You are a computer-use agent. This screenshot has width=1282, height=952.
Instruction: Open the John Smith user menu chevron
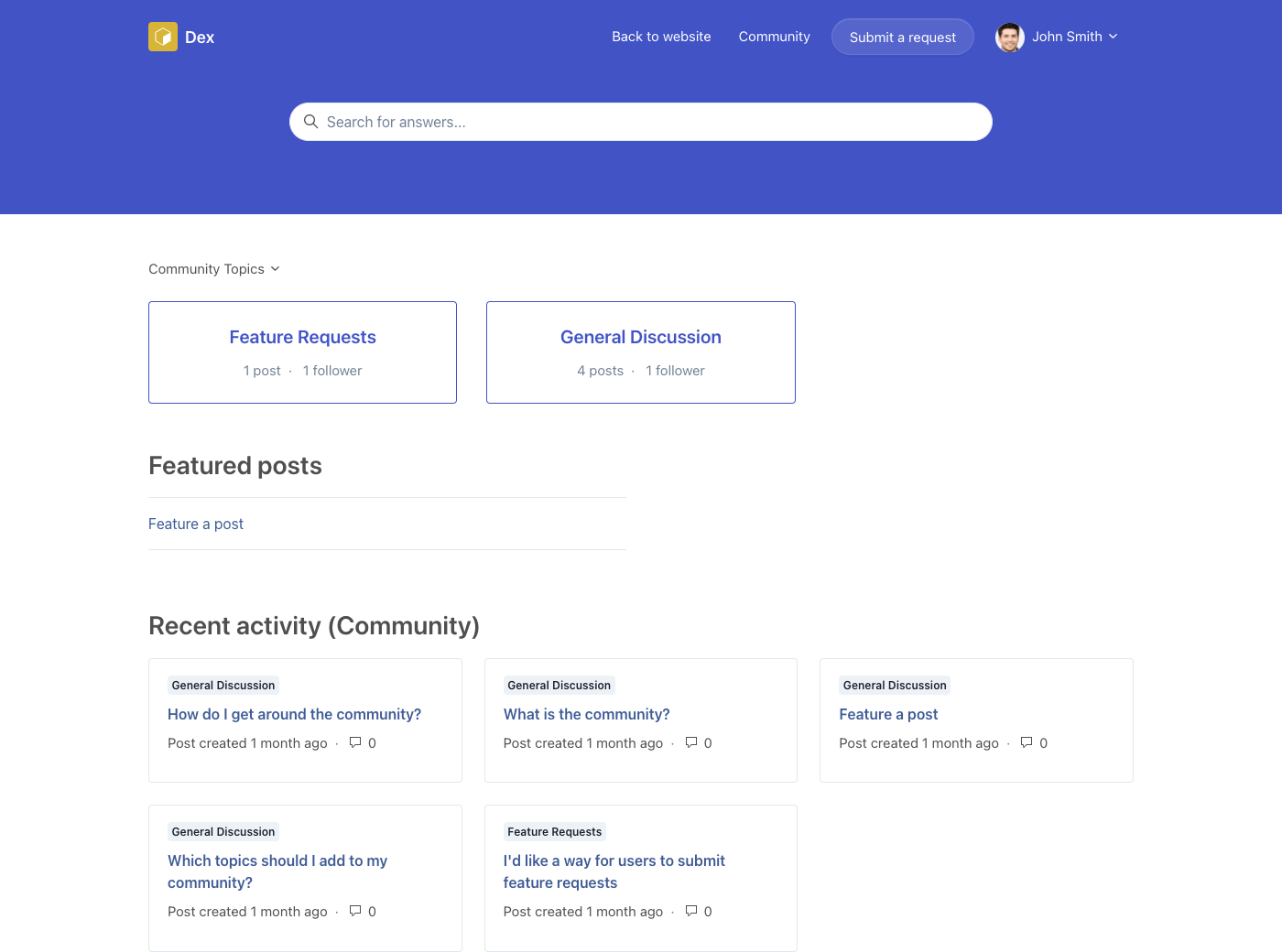tap(1114, 37)
